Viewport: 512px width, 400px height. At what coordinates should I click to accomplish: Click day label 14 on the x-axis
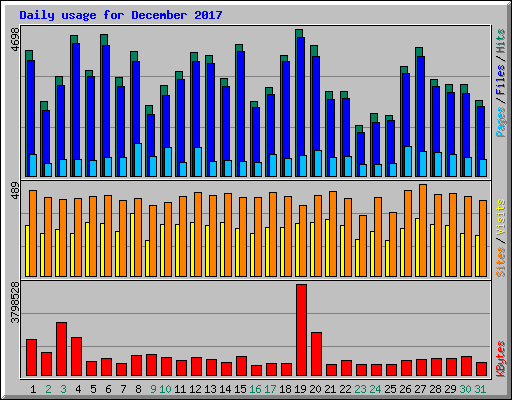click(225, 389)
